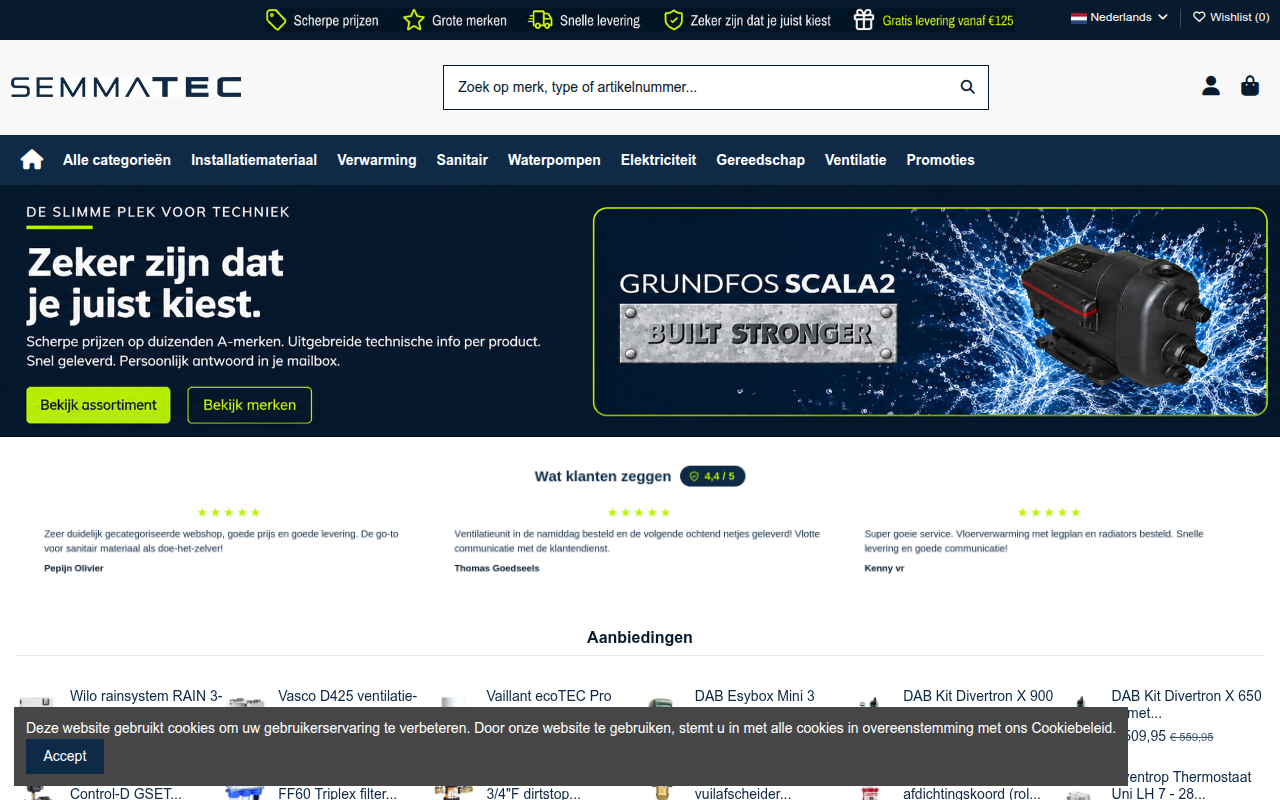Open Gereedschap menu item
The width and height of the screenshot is (1280, 800).
[760, 160]
